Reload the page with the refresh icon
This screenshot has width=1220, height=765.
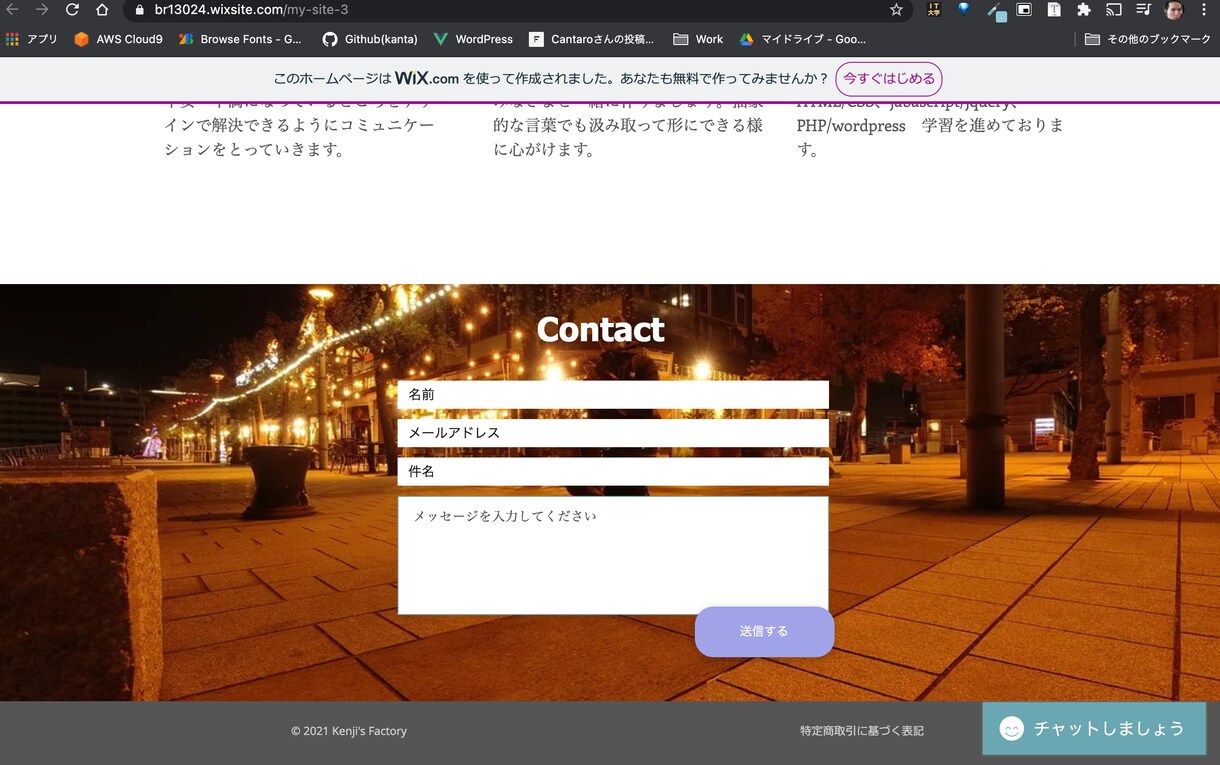point(72,10)
